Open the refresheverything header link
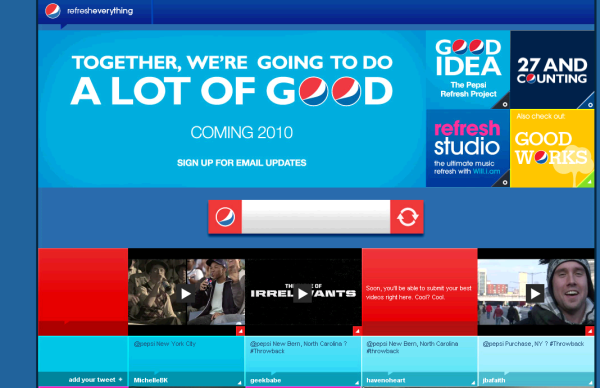The width and height of the screenshot is (600, 388). [x=100, y=11]
